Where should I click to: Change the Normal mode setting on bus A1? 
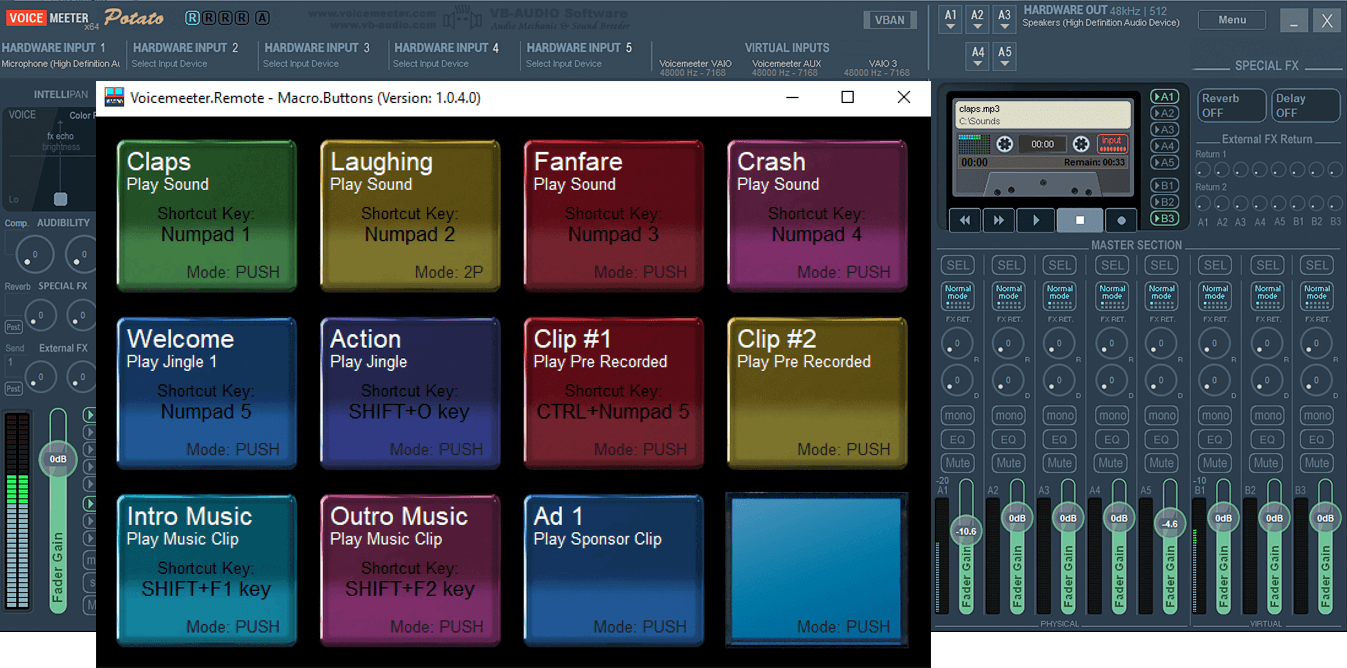tap(958, 295)
